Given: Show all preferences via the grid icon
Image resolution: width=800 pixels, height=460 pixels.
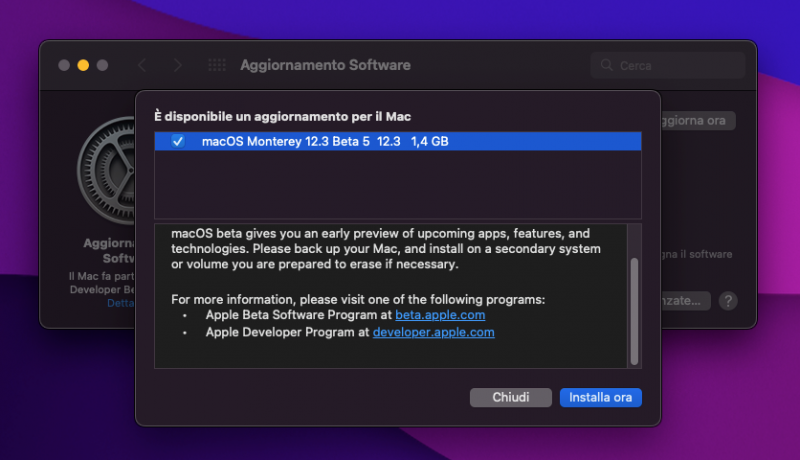Looking at the screenshot, I should click(216, 65).
